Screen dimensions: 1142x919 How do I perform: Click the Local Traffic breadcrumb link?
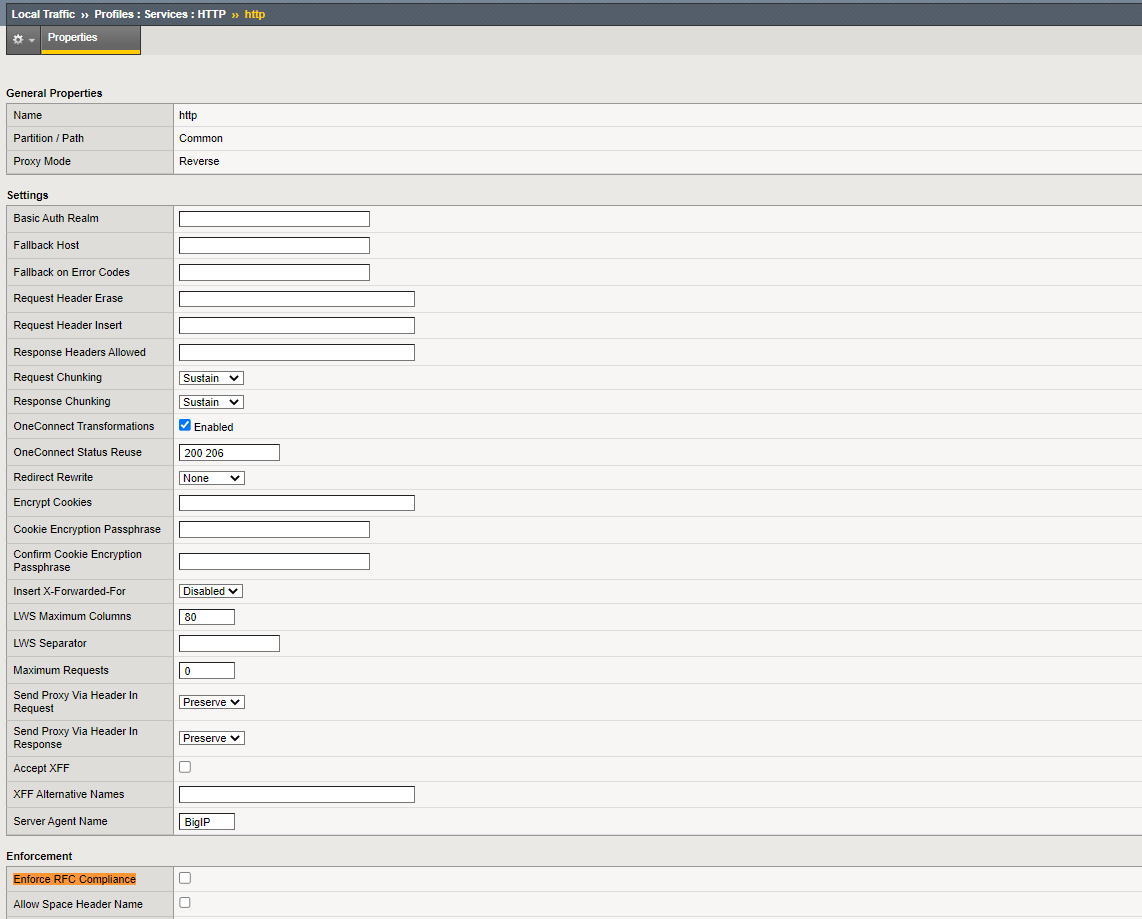(x=43, y=14)
